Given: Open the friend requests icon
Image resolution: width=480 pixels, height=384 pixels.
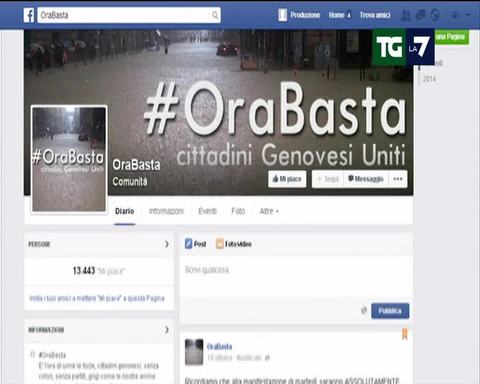Looking at the screenshot, I should [x=406, y=15].
